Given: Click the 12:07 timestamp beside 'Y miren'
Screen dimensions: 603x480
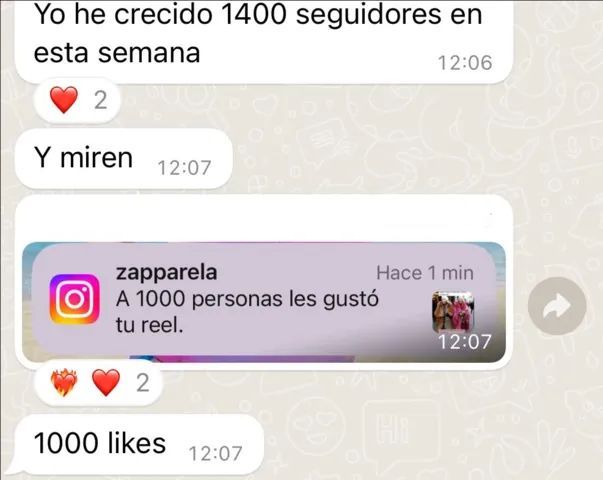Looking at the screenshot, I should [184, 168].
